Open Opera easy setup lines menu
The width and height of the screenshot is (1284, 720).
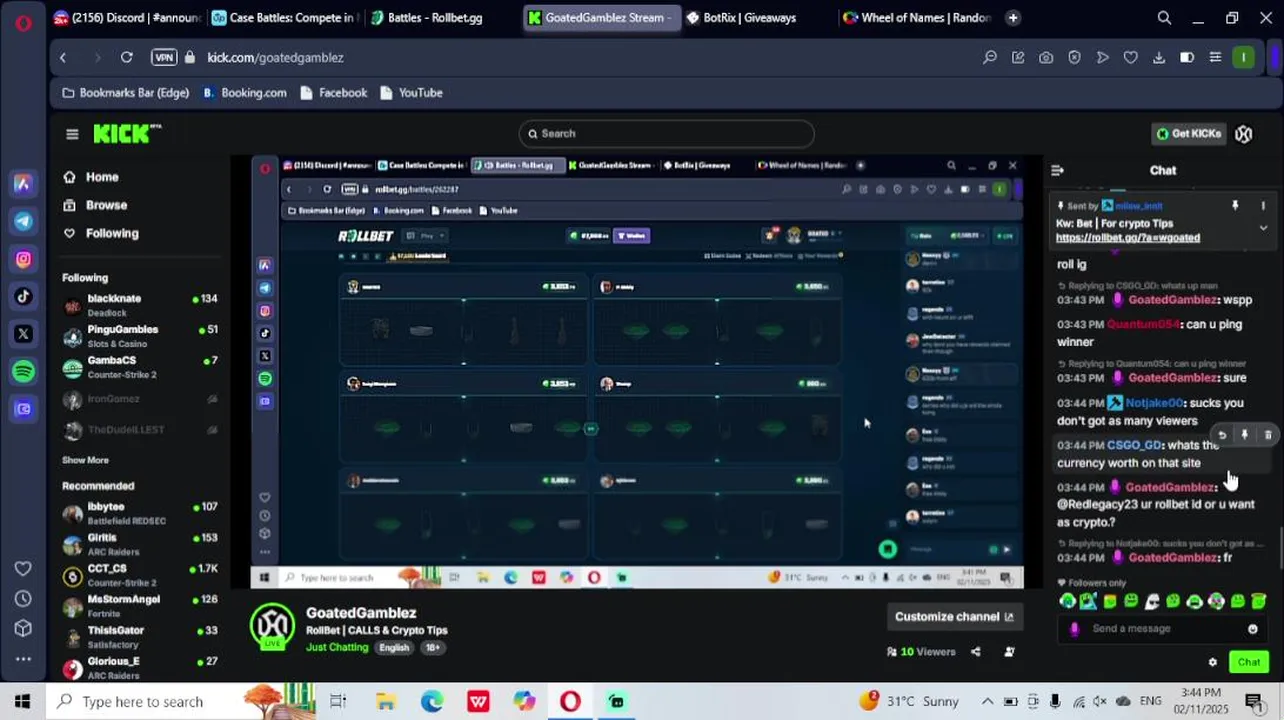tap(1215, 57)
